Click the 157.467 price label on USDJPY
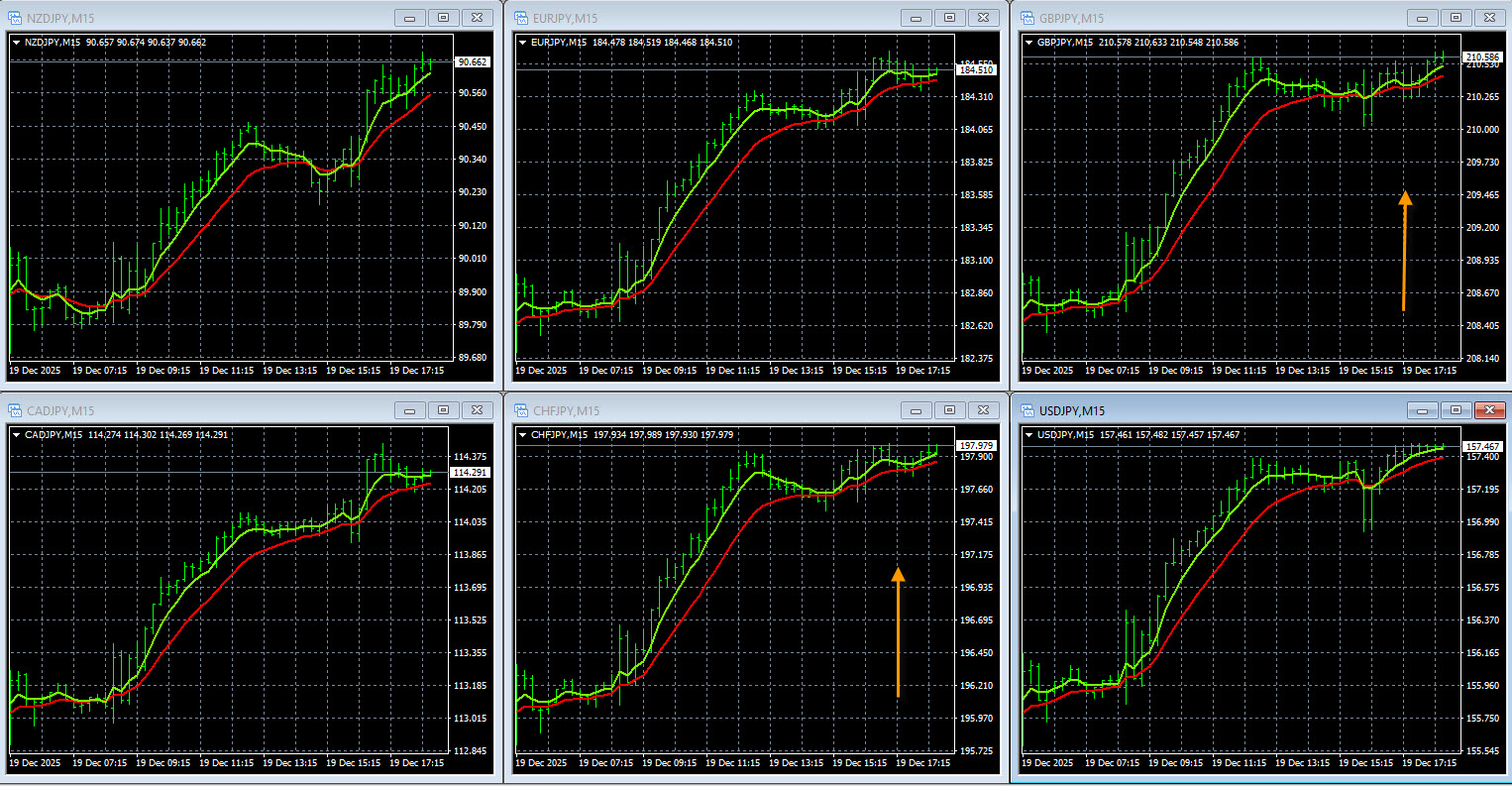 point(1483,447)
